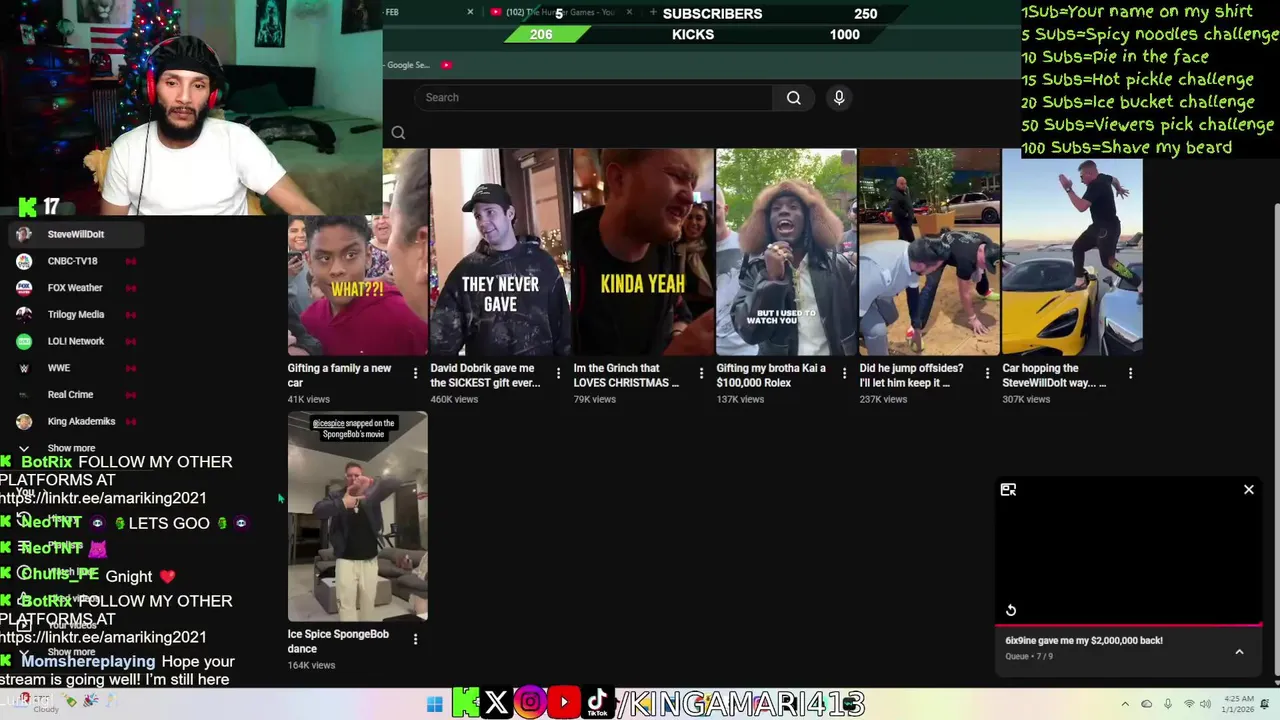Open Trilogy Media subscription channel

pyautogui.click(x=76, y=314)
